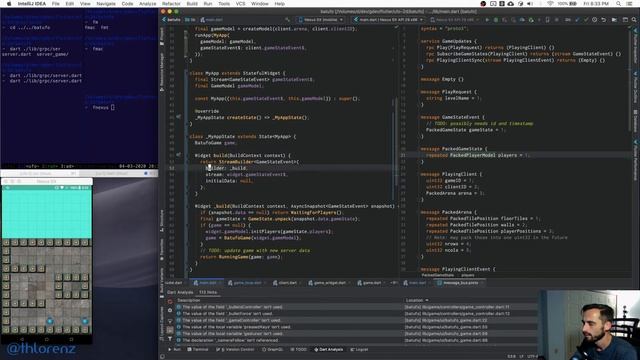Open the hidden editor tabs dropdown
The image size is (640, 360).
coord(394,282)
